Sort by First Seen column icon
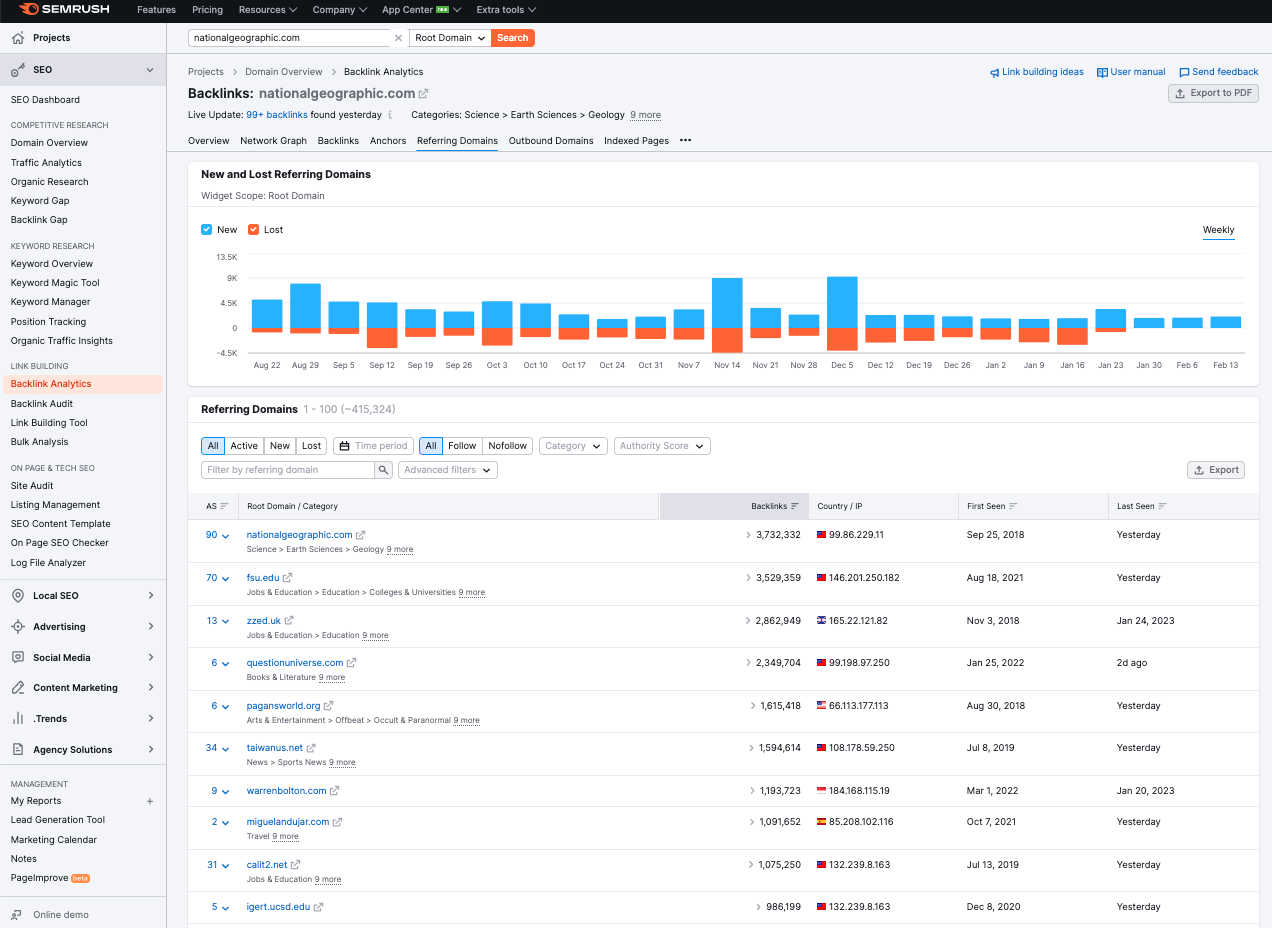 [x=1014, y=507]
